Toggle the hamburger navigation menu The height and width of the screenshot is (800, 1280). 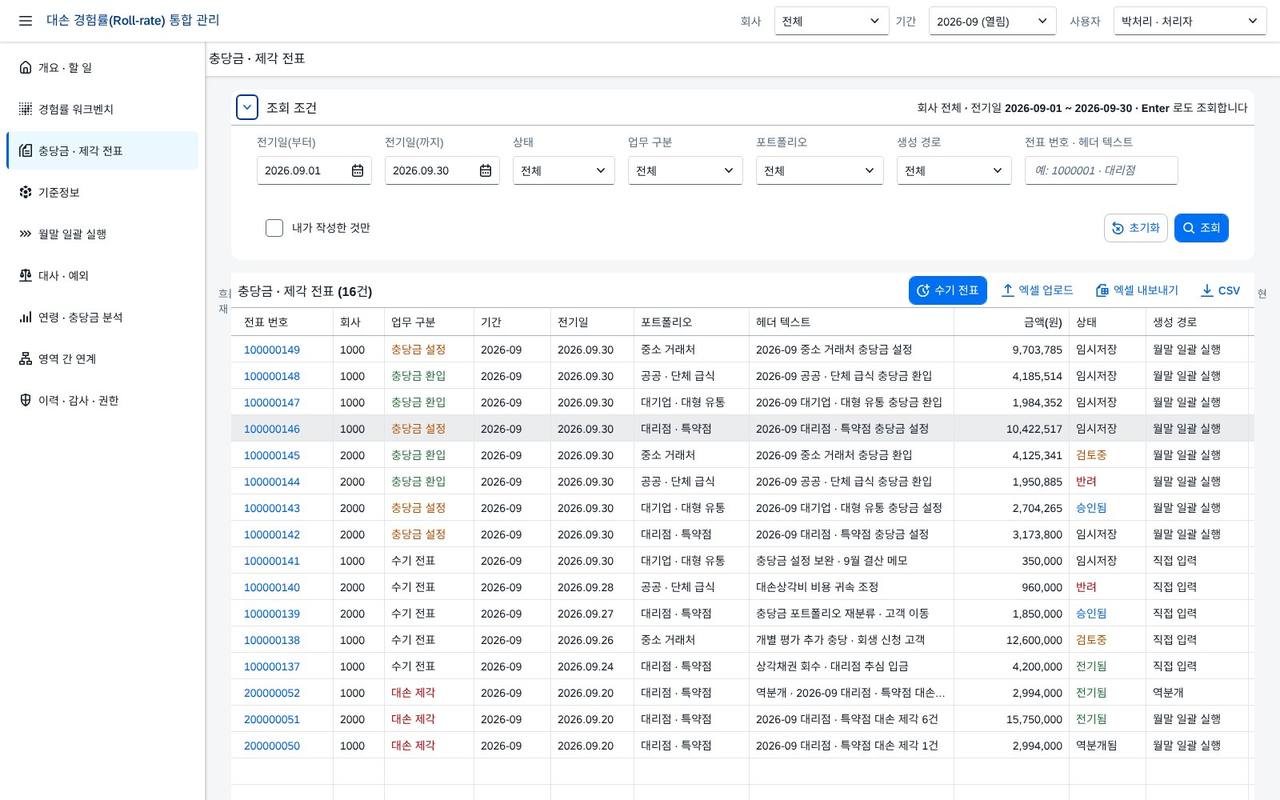pyautogui.click(x=25, y=21)
